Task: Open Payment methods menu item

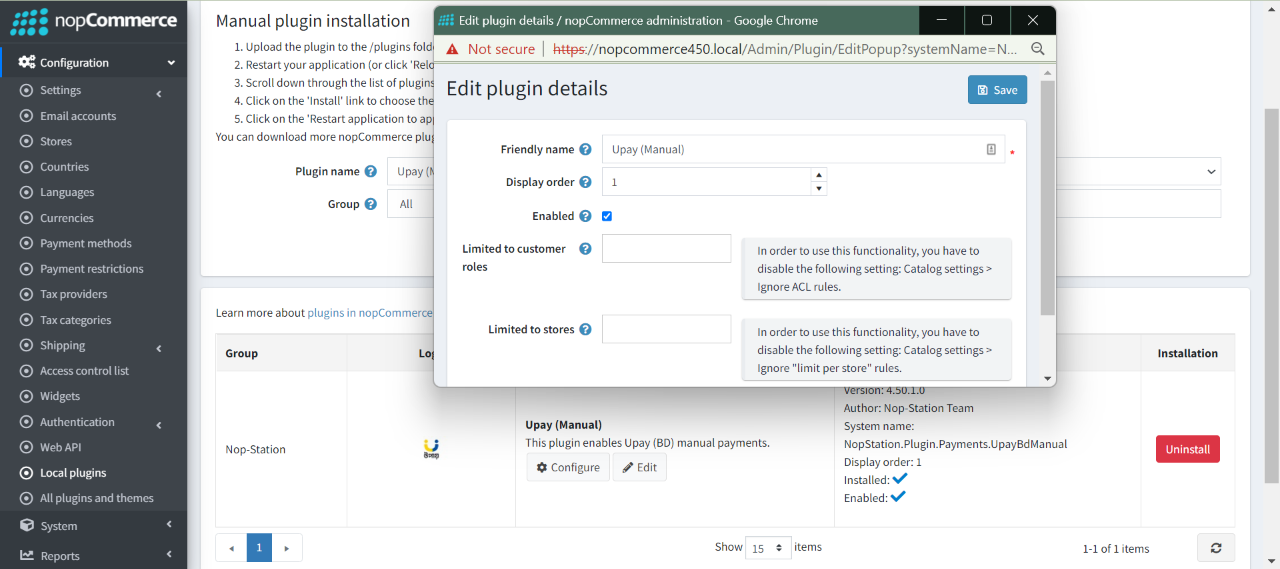Action: coord(86,243)
